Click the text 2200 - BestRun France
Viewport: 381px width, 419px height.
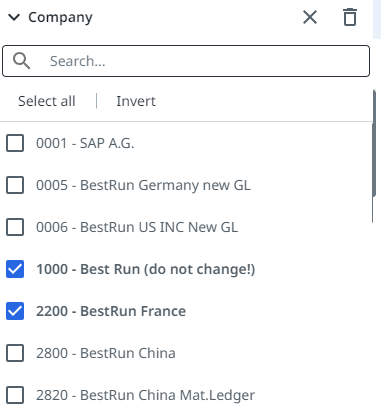click(111, 311)
